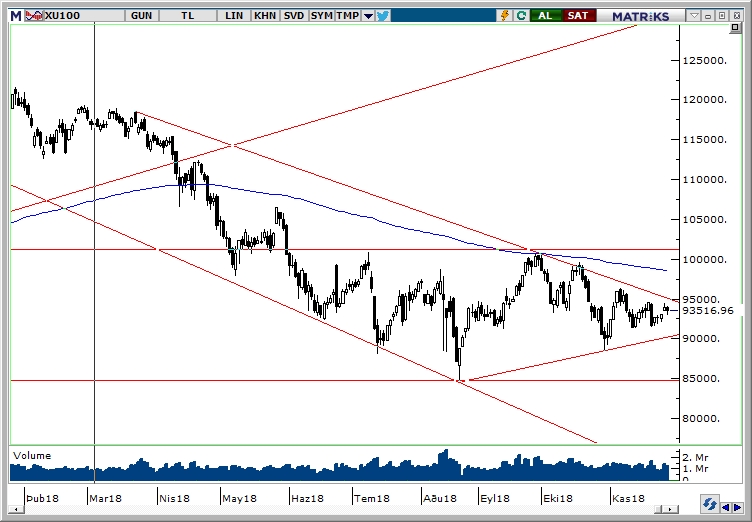Click the horizontal scrollbar right arrow
Screen dimensions: 752x522
click(x=670, y=509)
